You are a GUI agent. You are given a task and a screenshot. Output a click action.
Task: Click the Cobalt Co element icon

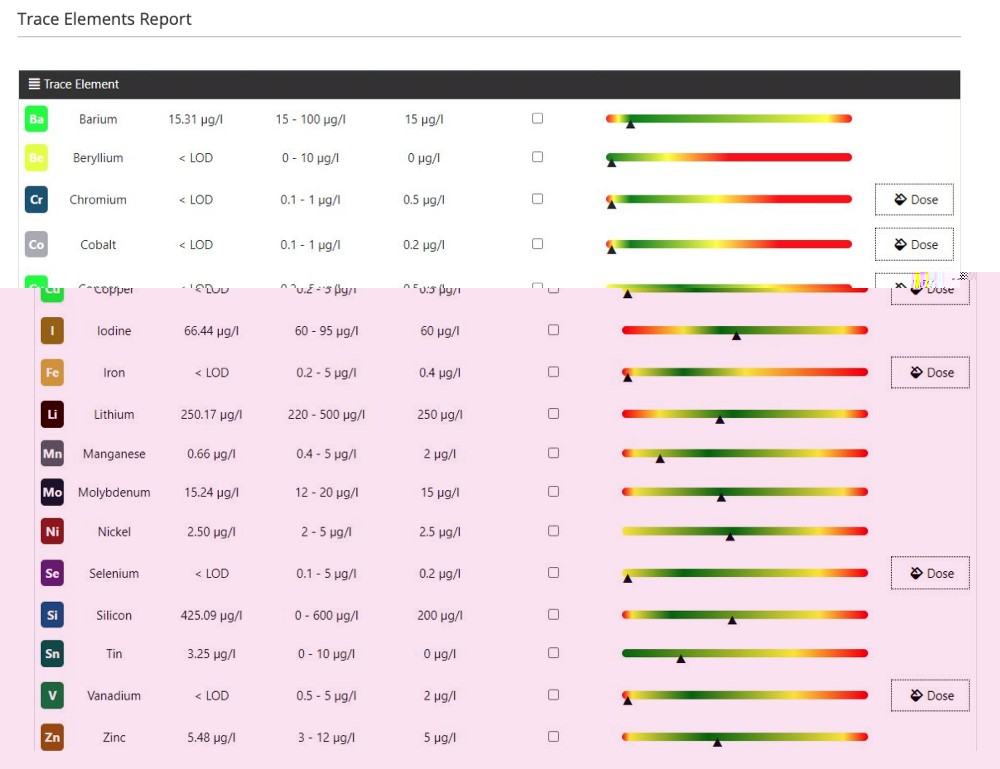pos(36,244)
